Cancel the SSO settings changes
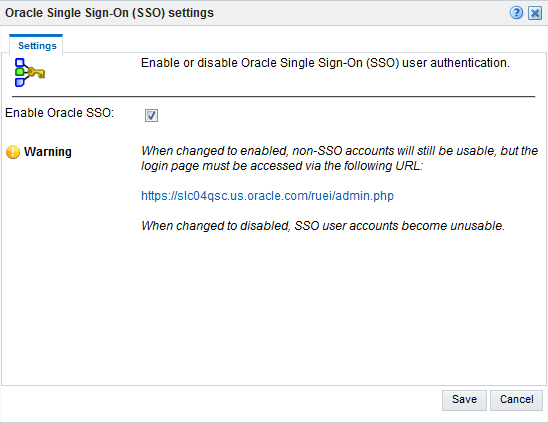This screenshot has height=423, width=548. tap(516, 400)
